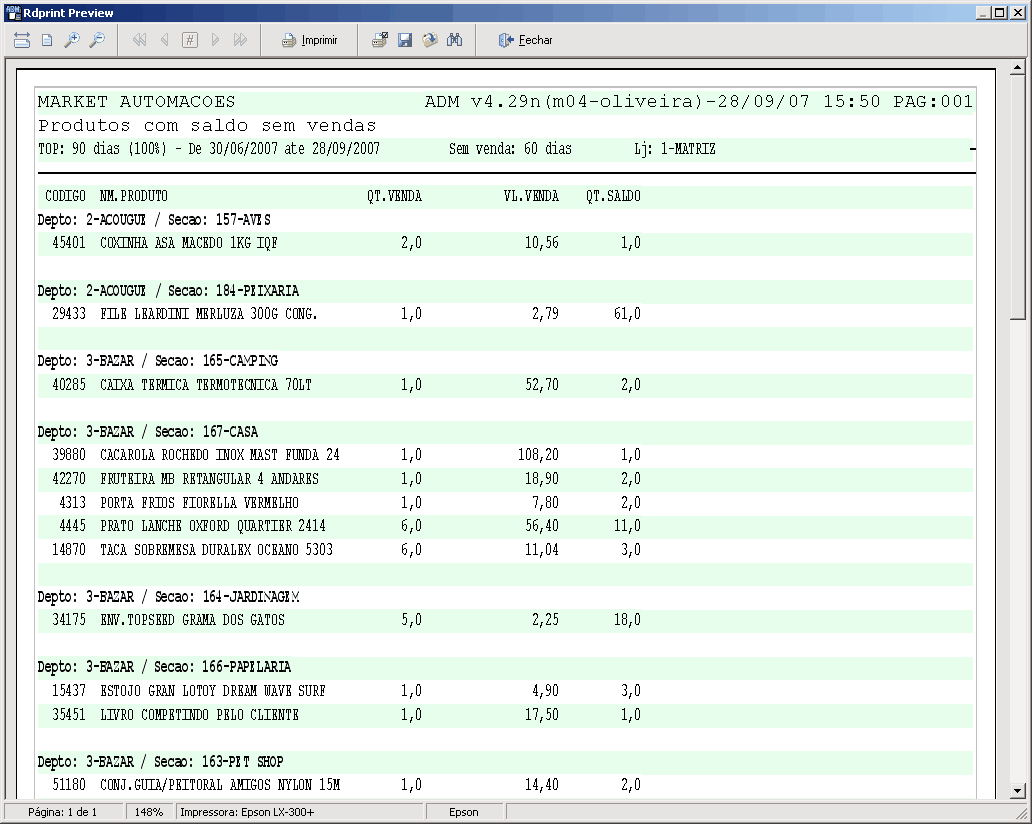The height and width of the screenshot is (824, 1032).
Task: Click the VL.VENDA column header
Action: point(531,196)
